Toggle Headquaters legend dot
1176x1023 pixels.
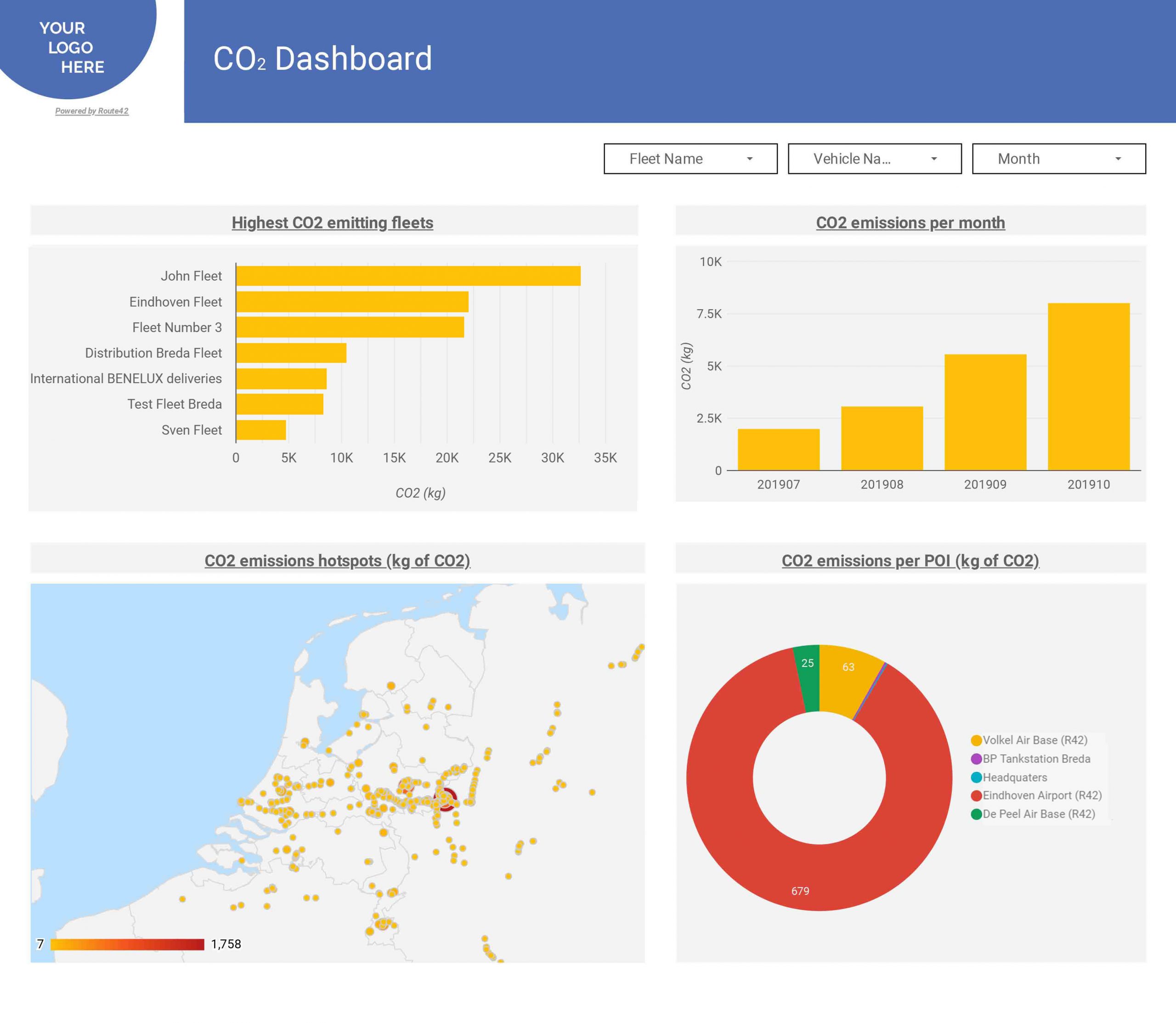[x=976, y=778]
